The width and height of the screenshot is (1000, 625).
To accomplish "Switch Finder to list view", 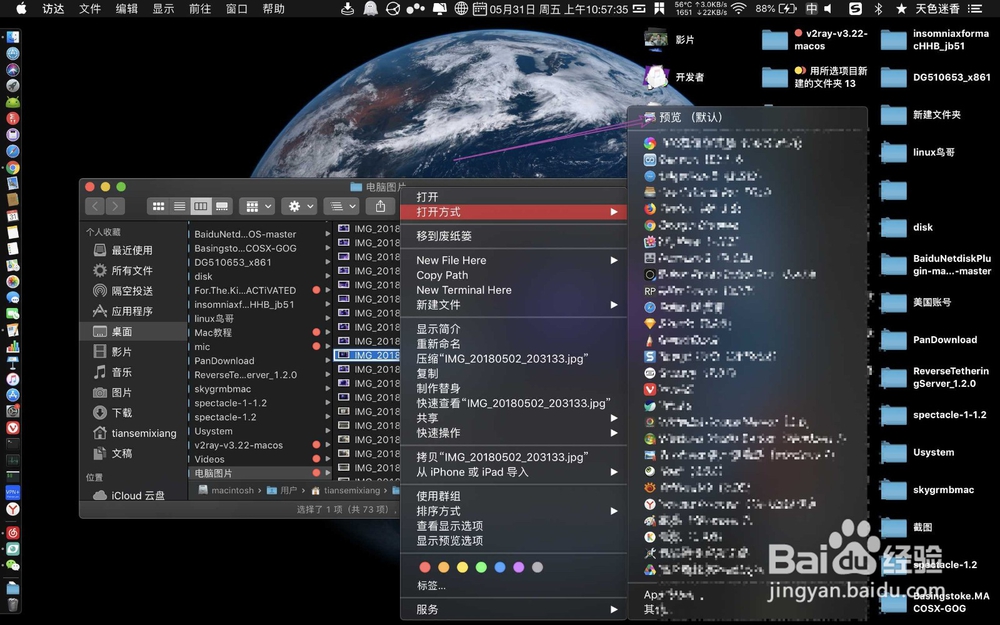I will 179,205.
